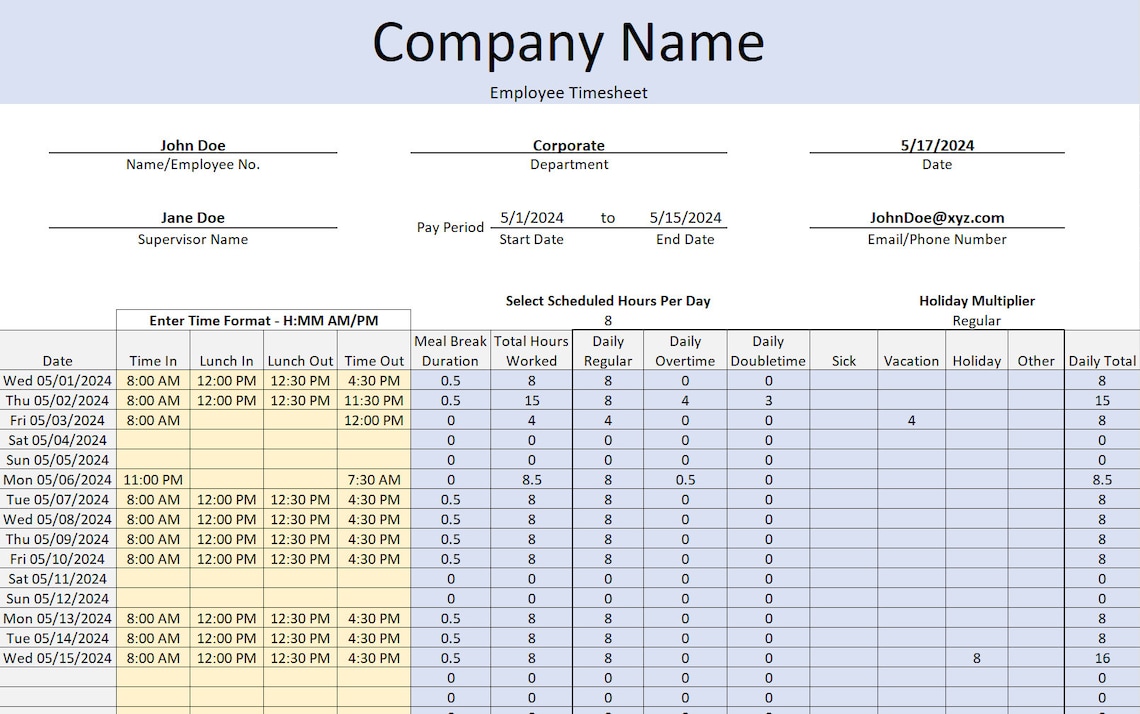Select Time In cell for Wed 05/01/2024
Viewport: 1140px width, 714px height.
click(x=152, y=381)
